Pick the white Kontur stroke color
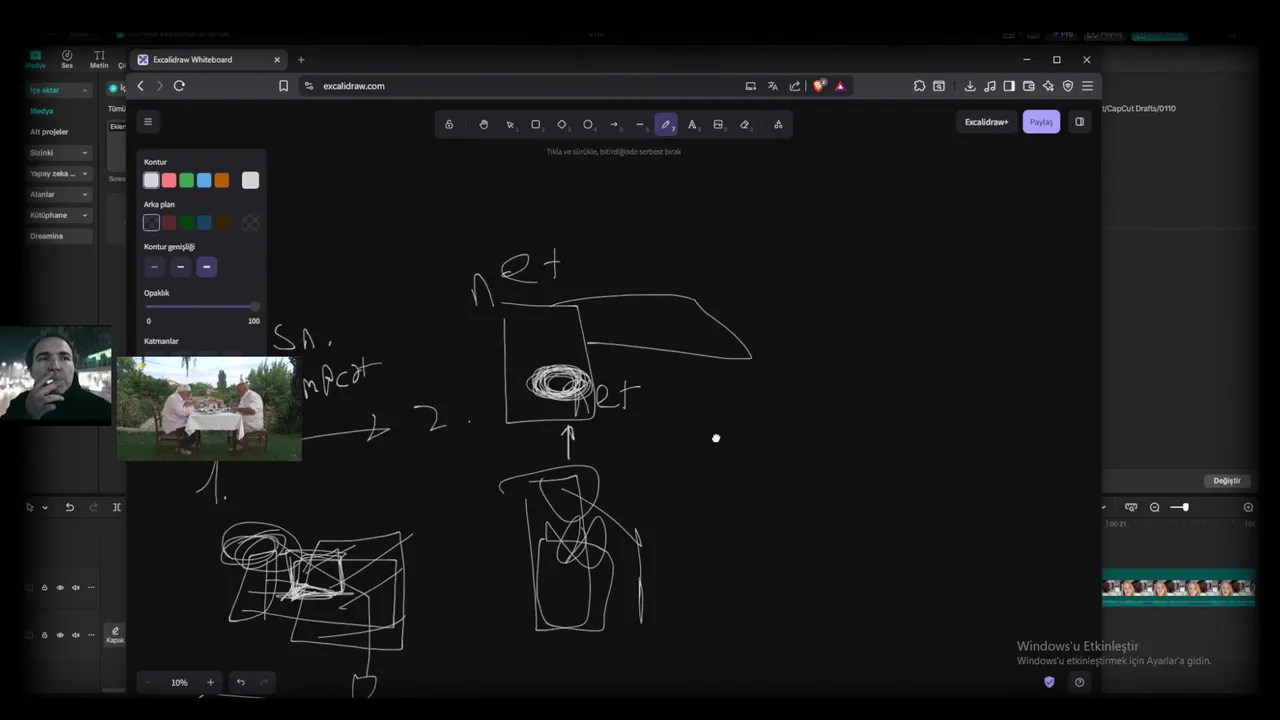Screen dimensions: 1280x720 pos(151,180)
